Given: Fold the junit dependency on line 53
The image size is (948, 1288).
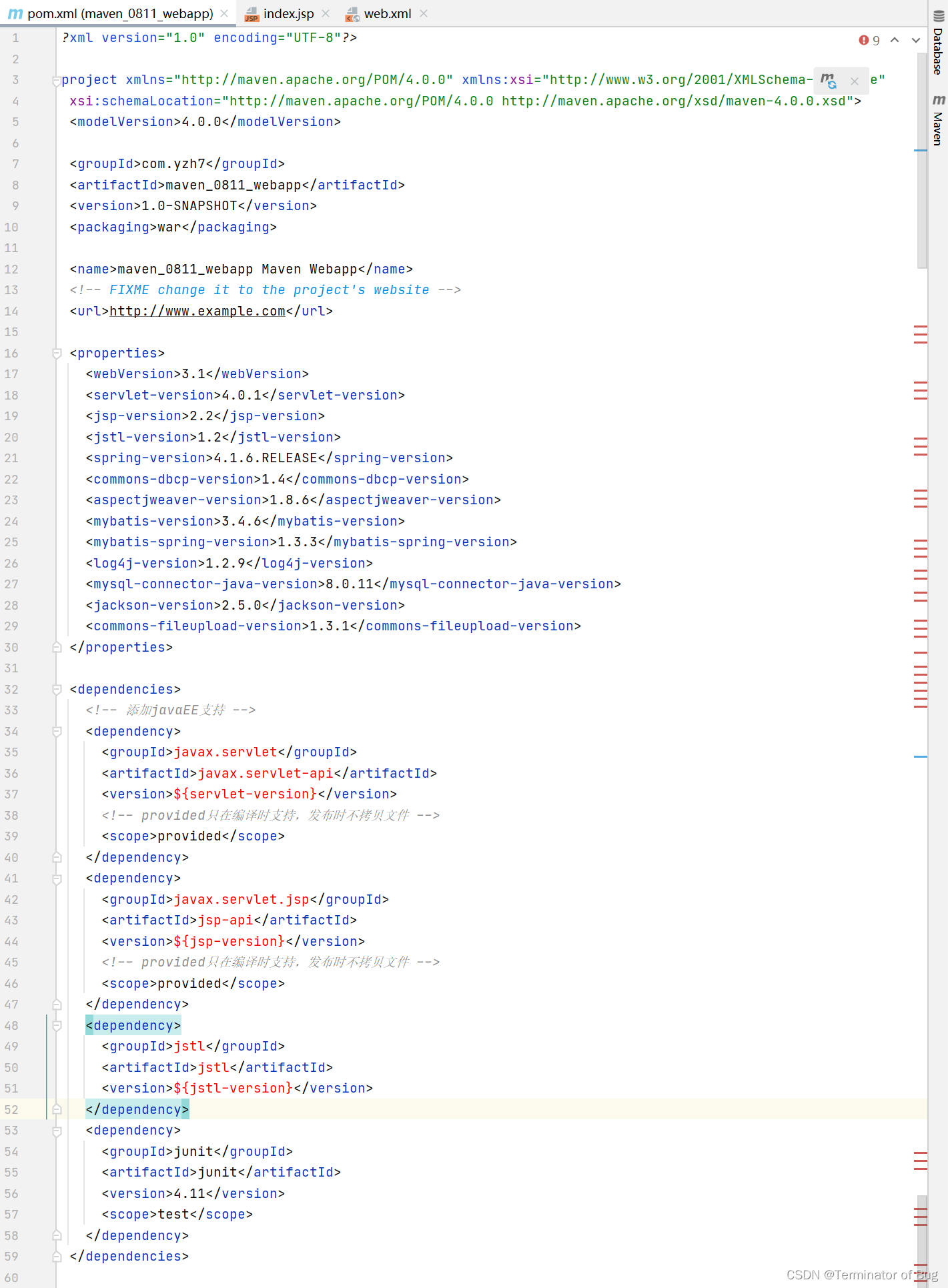Looking at the screenshot, I should (57, 1131).
